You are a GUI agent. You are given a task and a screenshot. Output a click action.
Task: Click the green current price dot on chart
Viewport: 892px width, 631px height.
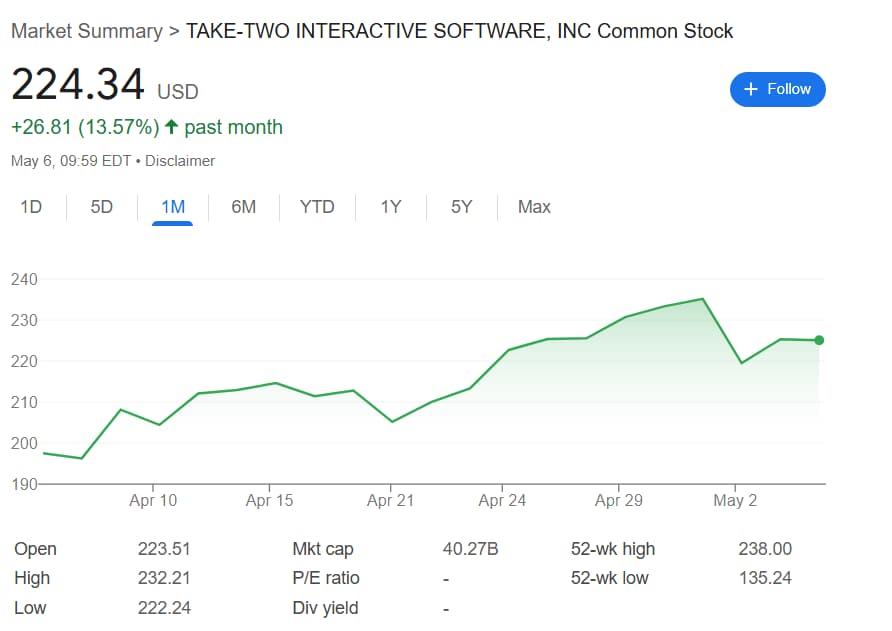819,340
